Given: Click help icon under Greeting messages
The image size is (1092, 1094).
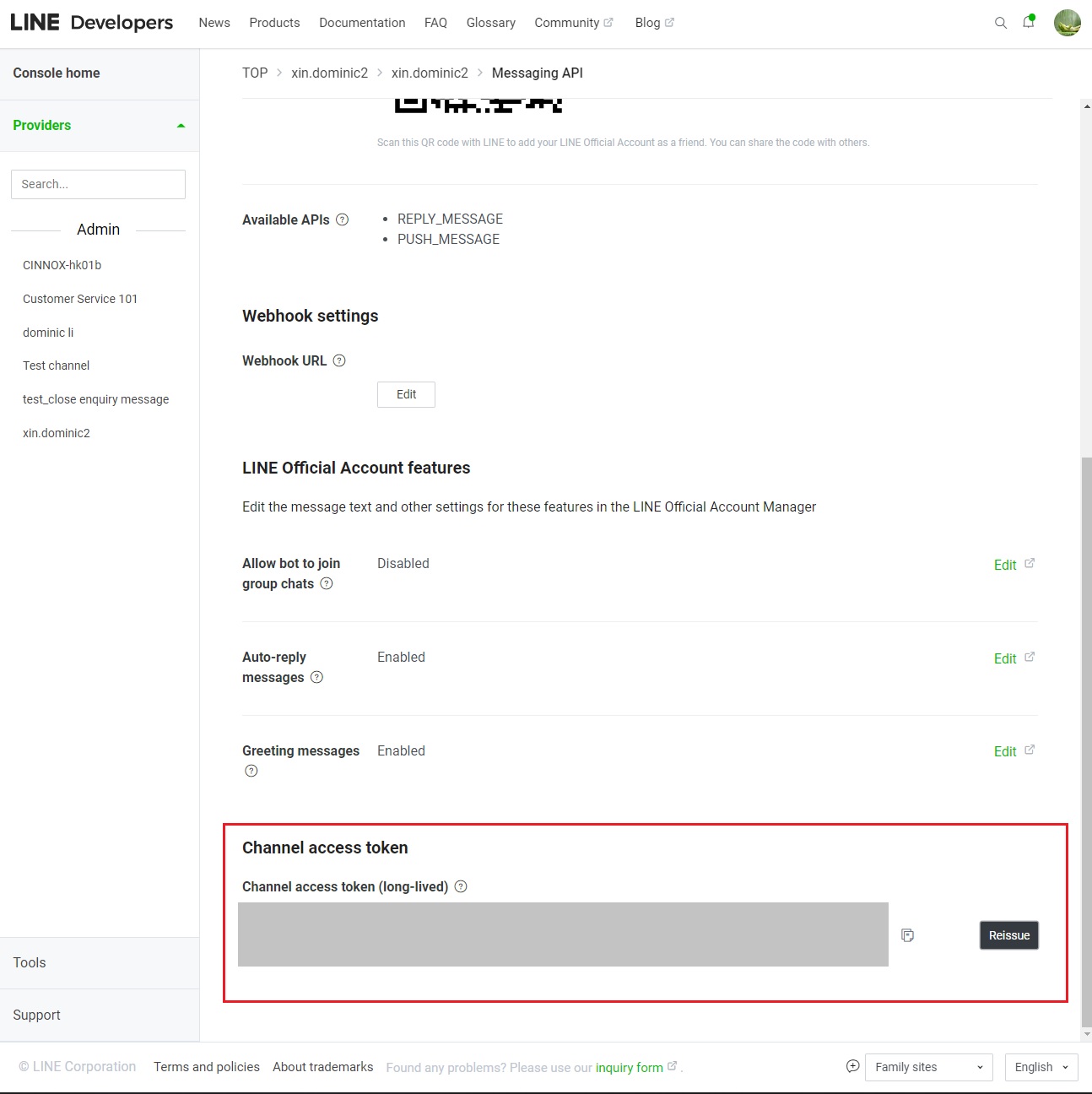Looking at the screenshot, I should (251, 771).
